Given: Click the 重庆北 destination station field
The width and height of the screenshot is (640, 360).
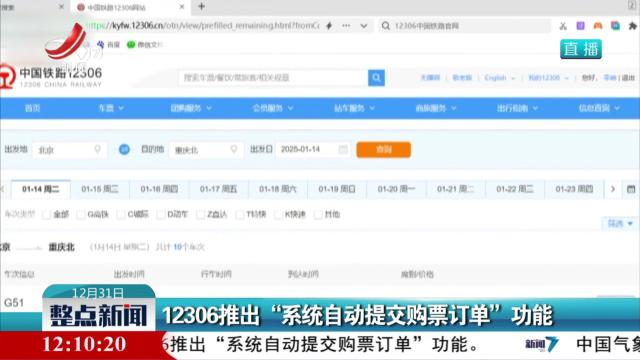Looking at the screenshot, I should (206, 150).
